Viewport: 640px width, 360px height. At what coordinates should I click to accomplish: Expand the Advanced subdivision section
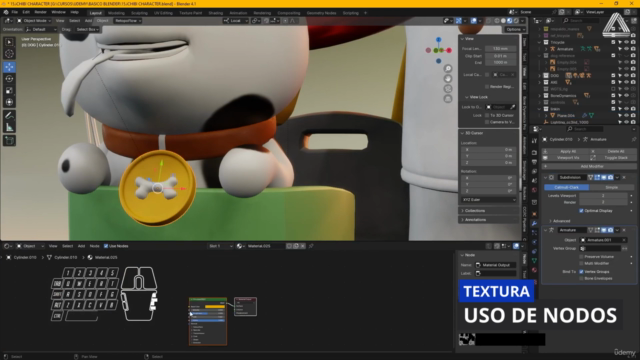[561, 221]
